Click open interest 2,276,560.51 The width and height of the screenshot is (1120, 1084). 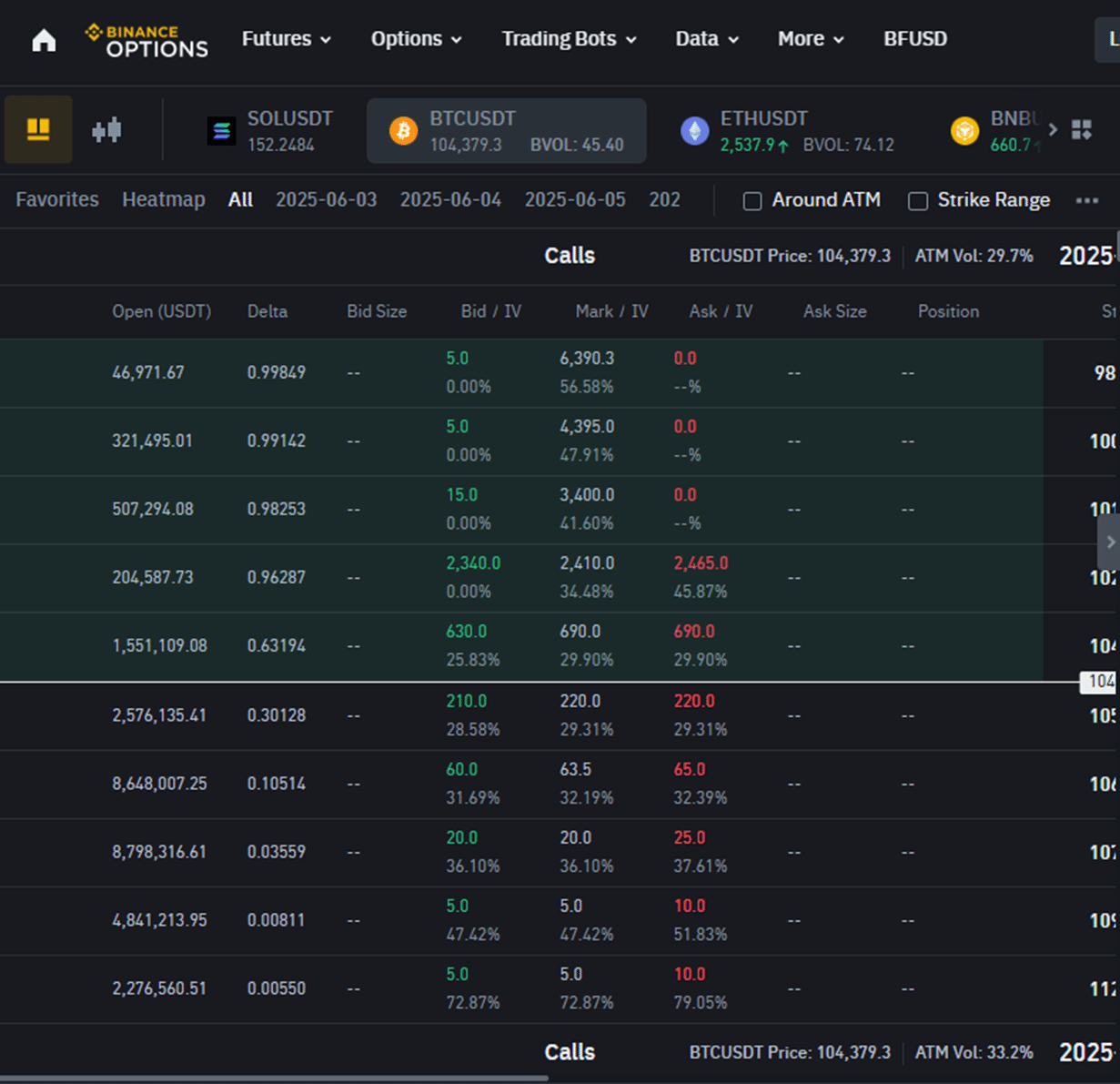point(159,989)
